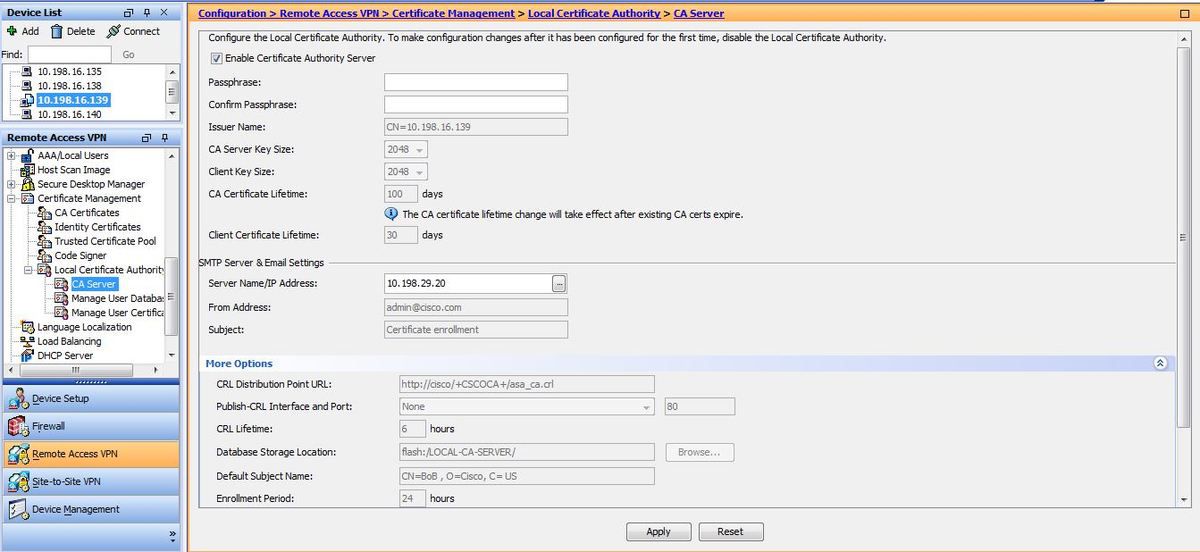Click the Browse button

[x=700, y=452]
